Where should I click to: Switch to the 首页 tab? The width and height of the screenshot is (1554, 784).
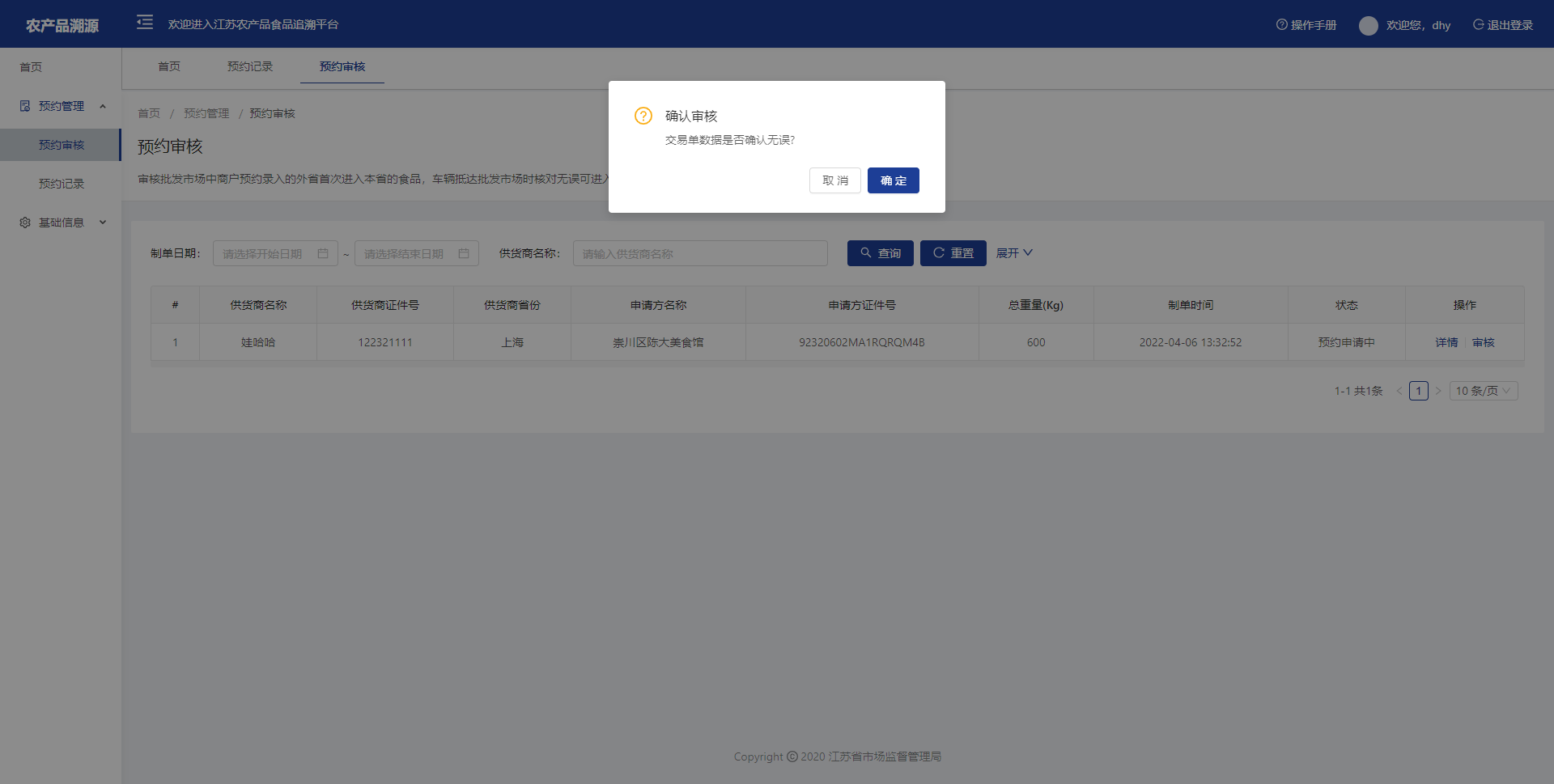(169, 66)
